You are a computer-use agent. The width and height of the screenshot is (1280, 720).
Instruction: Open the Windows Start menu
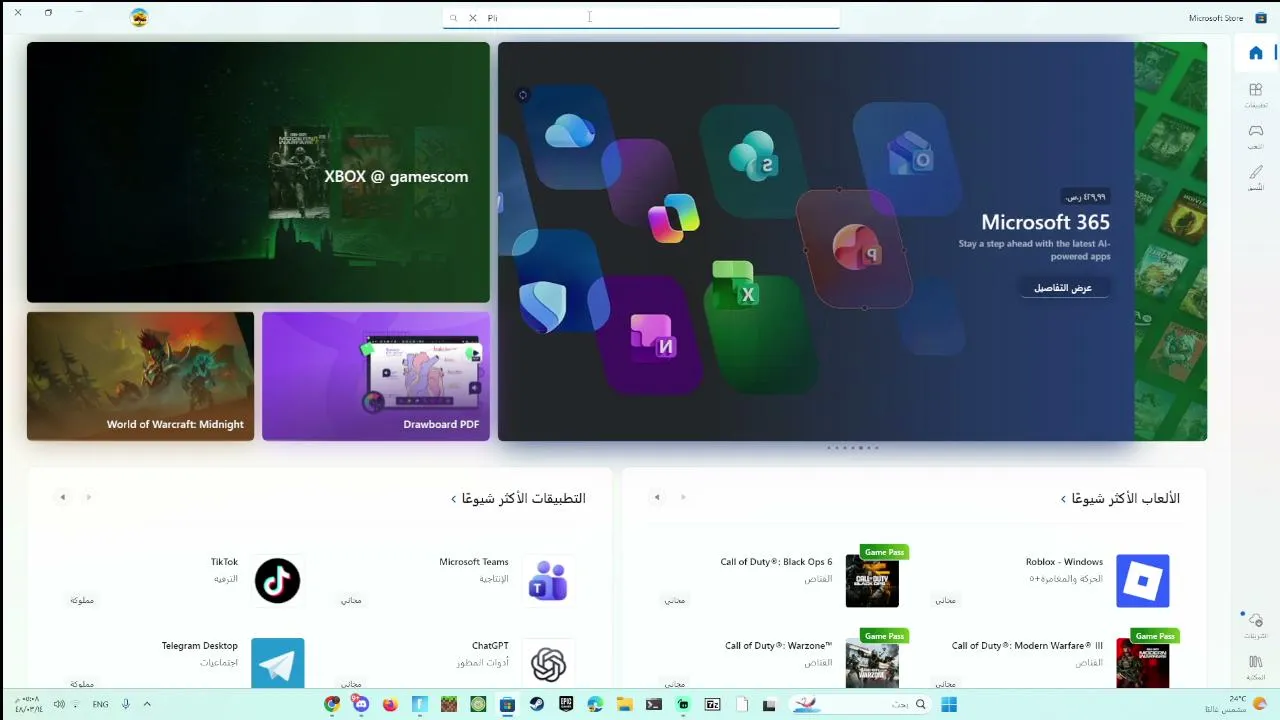click(949, 704)
